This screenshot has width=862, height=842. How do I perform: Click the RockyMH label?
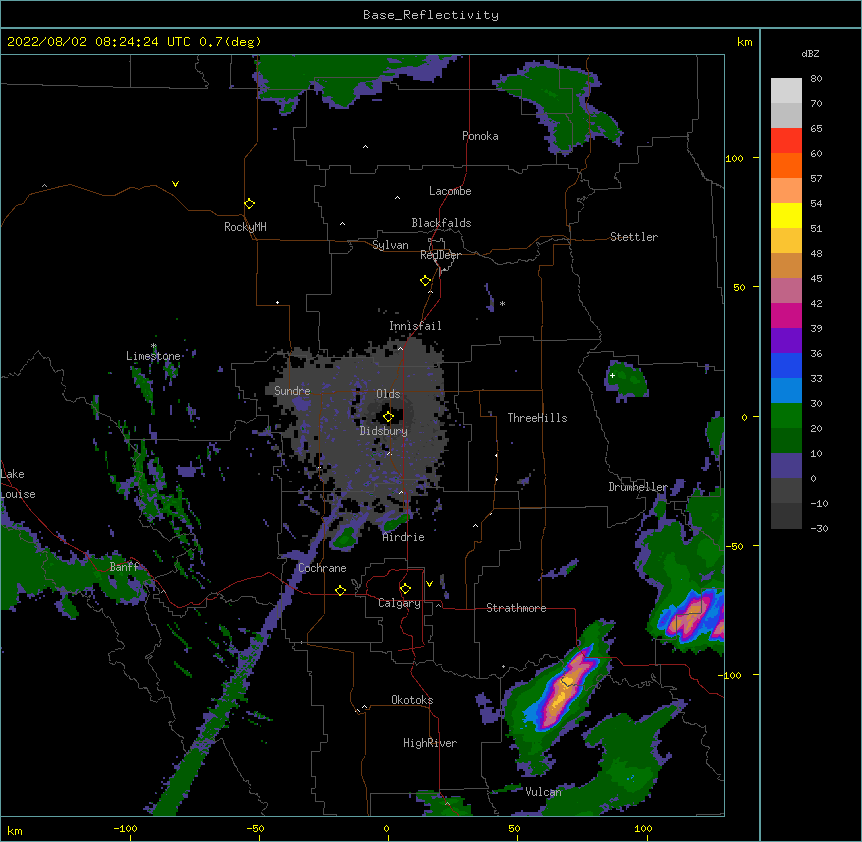[245, 227]
